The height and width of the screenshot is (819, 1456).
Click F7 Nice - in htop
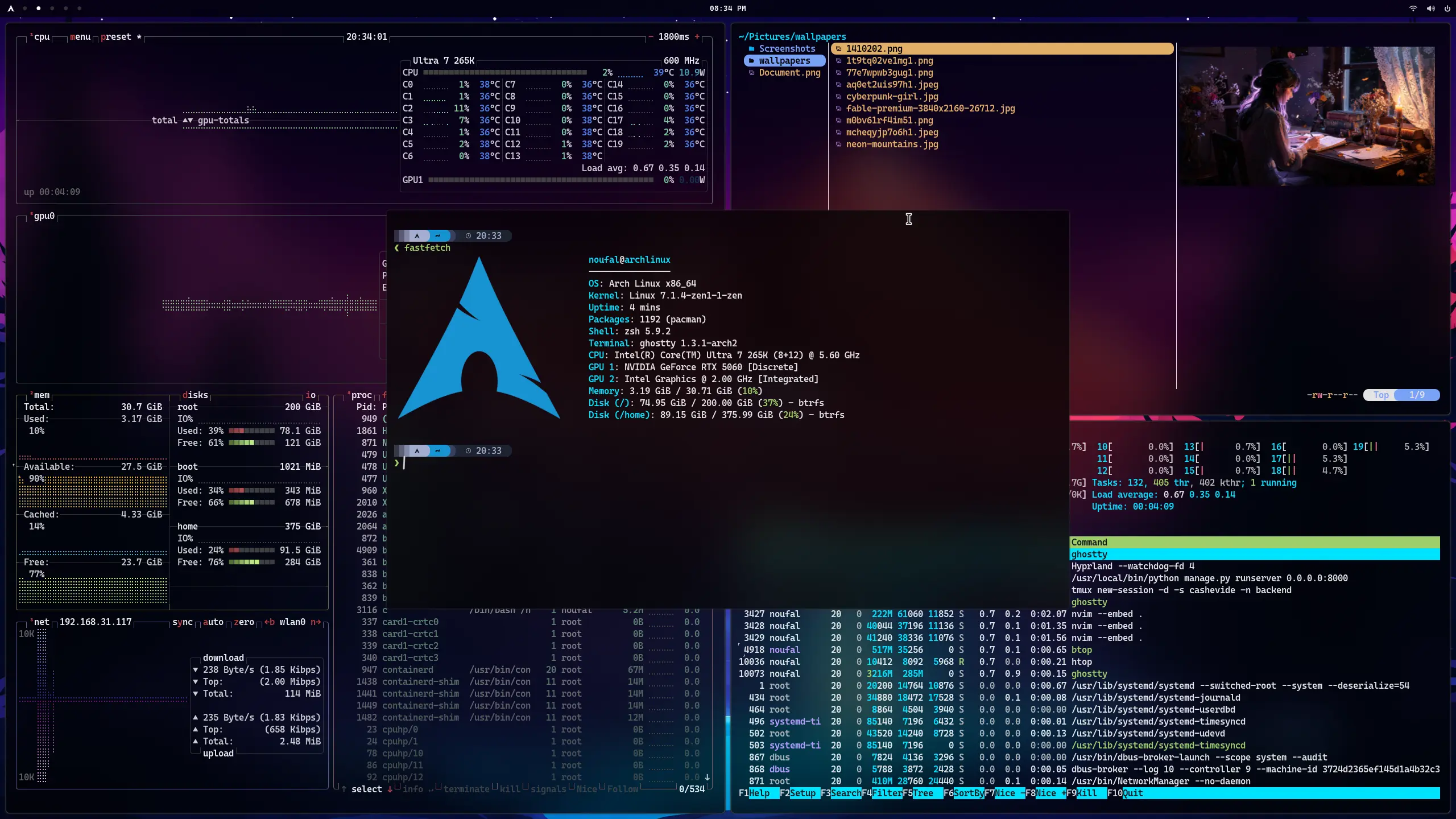[1005, 793]
